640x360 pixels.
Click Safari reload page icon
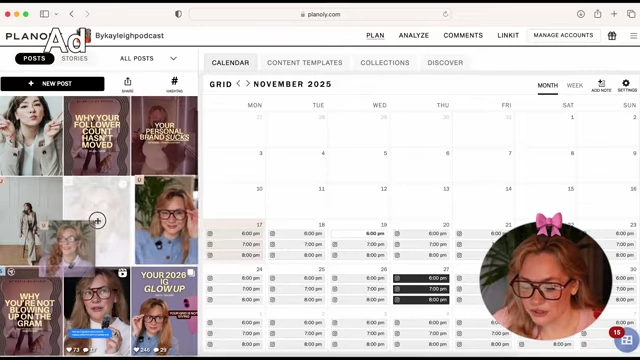tap(445, 14)
